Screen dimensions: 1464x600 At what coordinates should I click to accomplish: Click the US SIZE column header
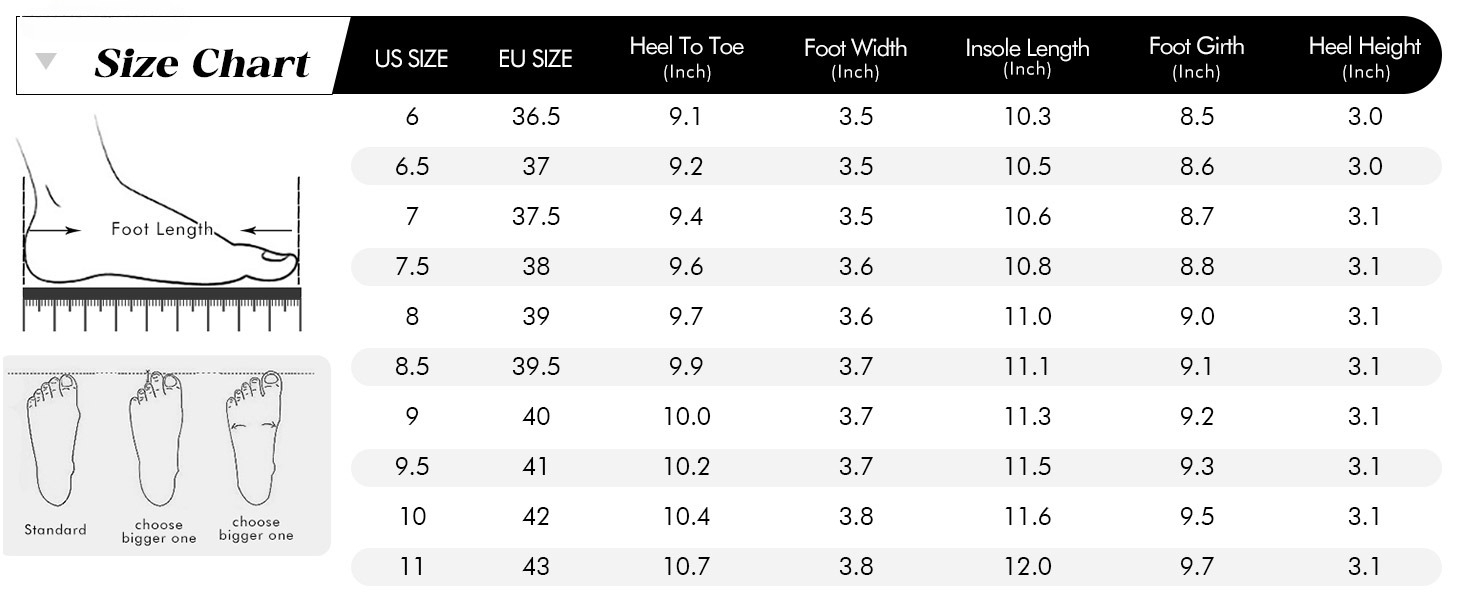point(412,59)
